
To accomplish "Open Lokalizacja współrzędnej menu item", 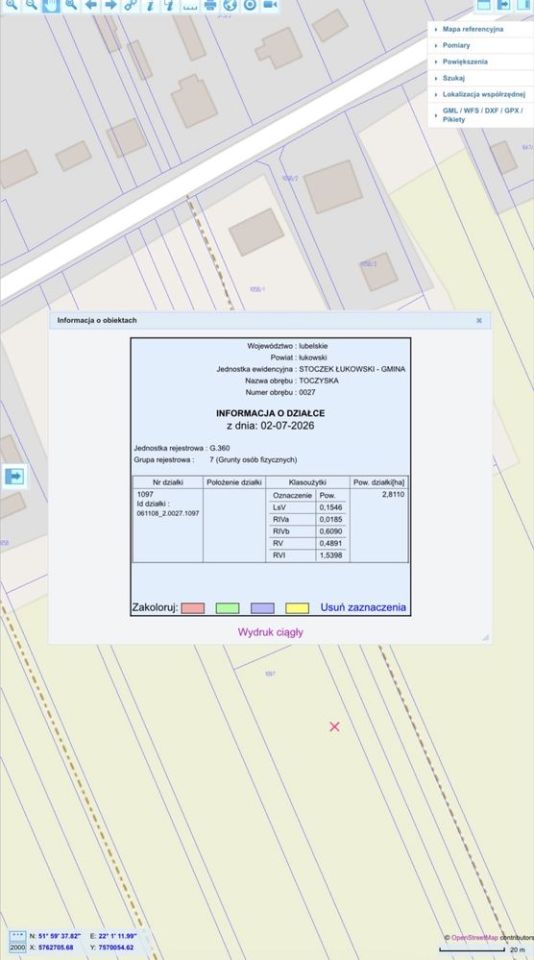I will pyautogui.click(x=484, y=94).
